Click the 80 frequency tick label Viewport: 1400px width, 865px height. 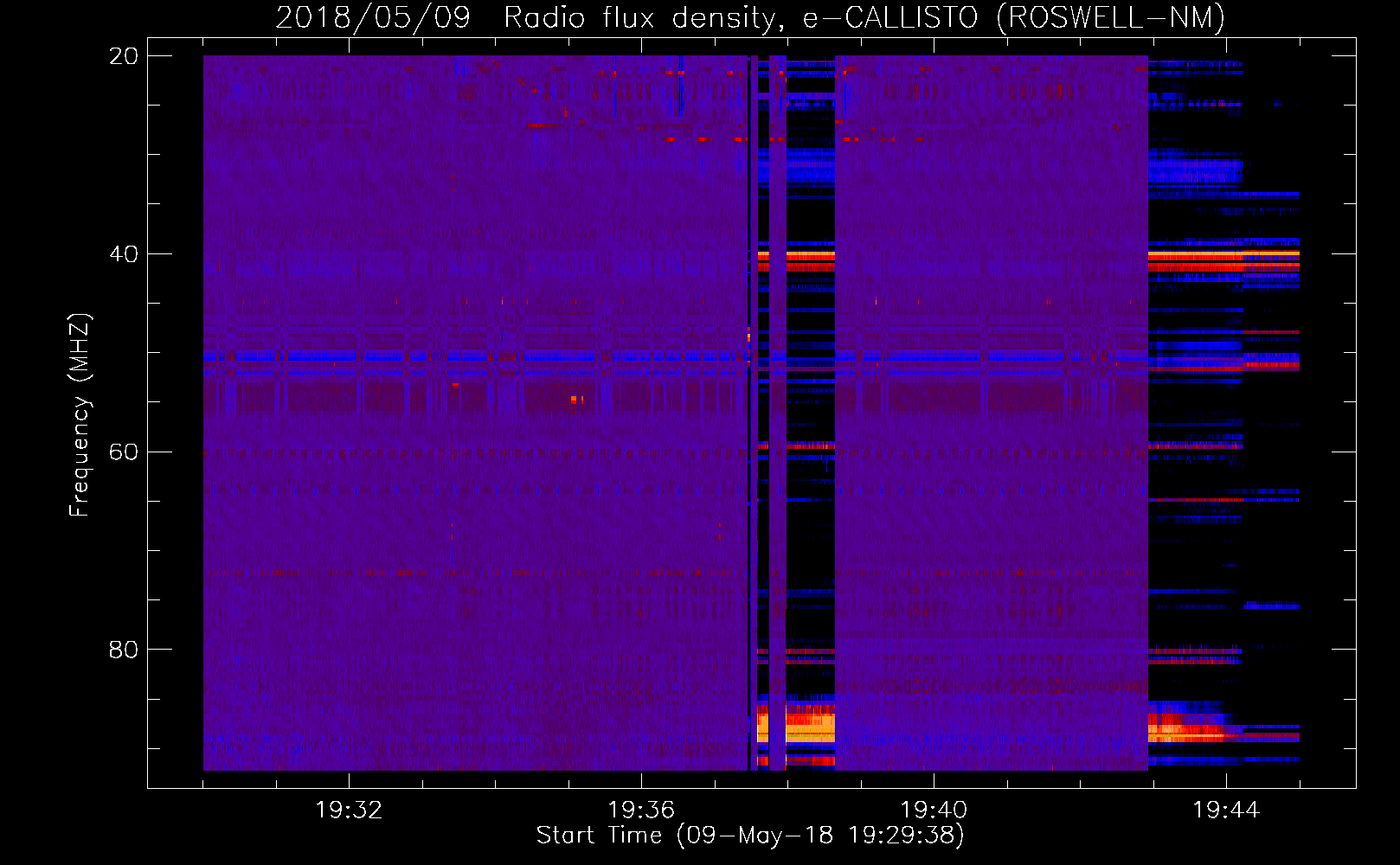124,650
